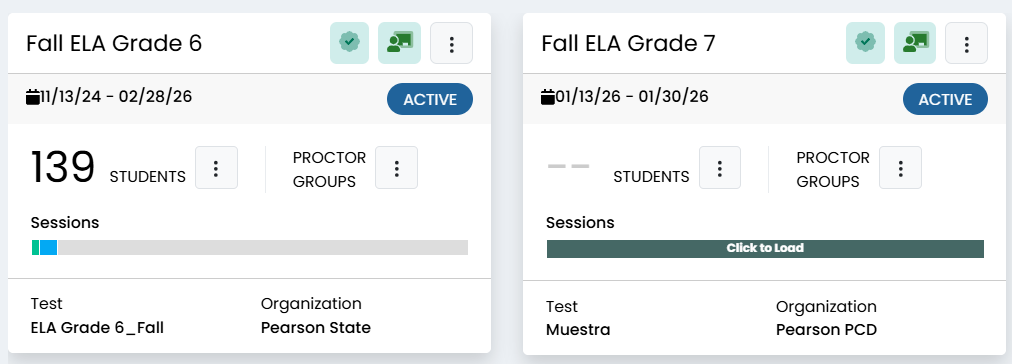Click the proctor classroom icon on Fall ELA Grade 7
The image size is (1012, 364).
(915, 43)
